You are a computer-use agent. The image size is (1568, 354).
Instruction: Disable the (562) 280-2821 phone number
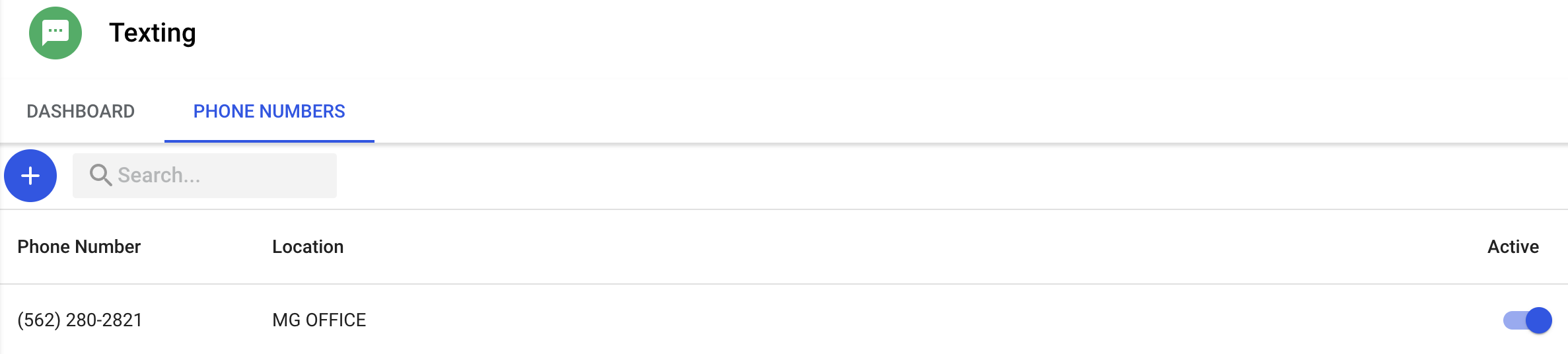click(1527, 321)
